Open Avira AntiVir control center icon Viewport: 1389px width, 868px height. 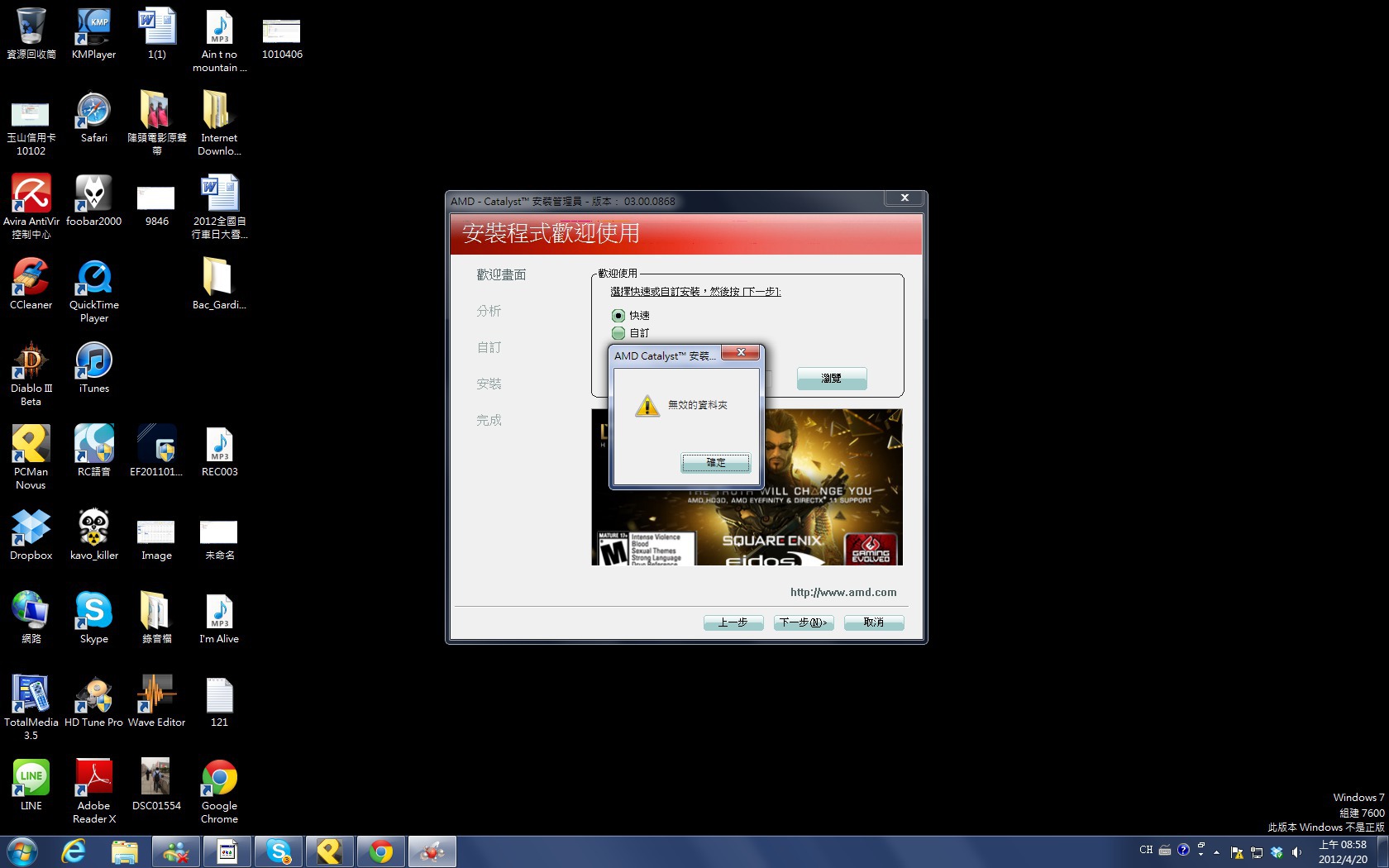pyautogui.click(x=31, y=207)
